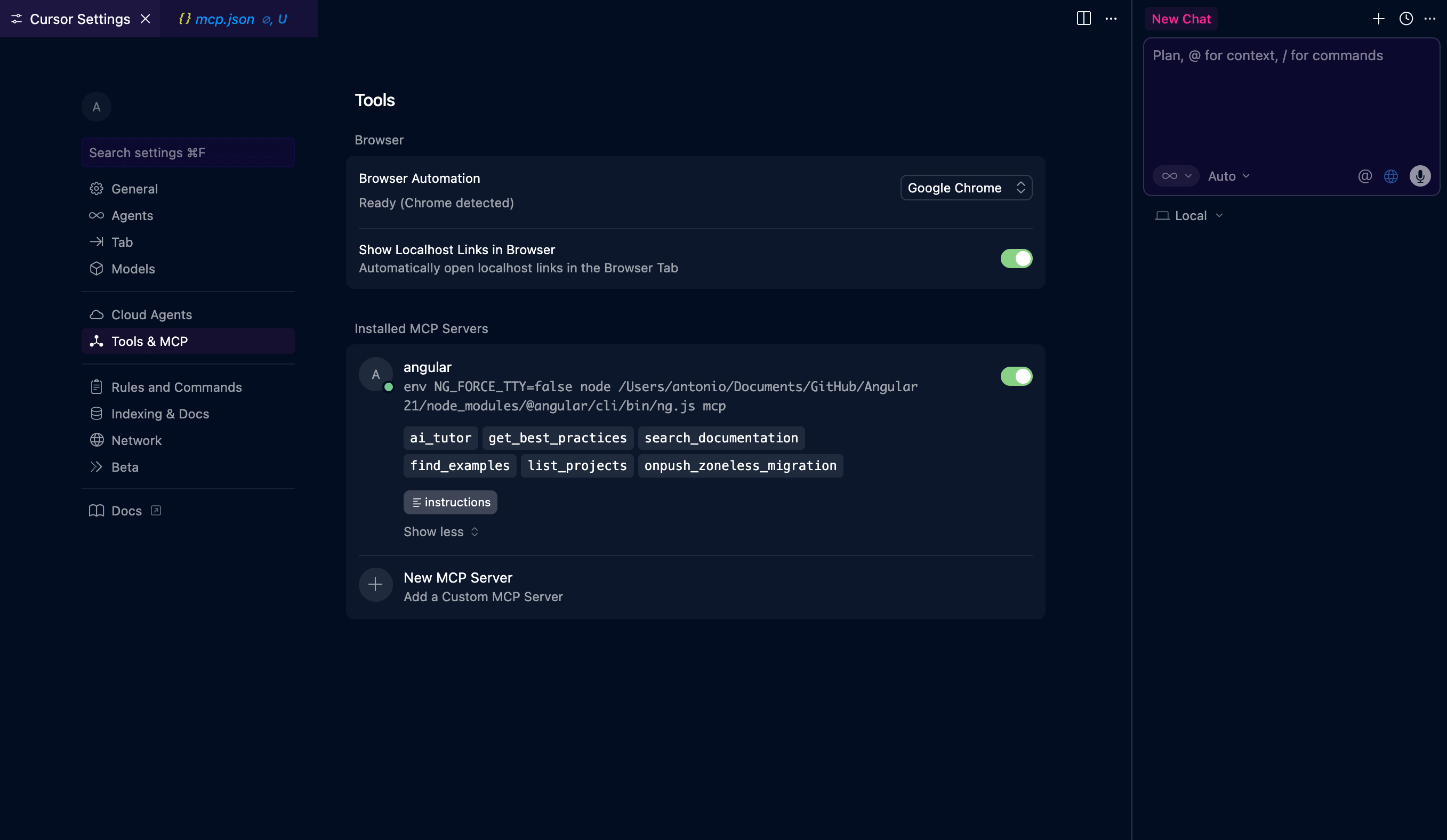1447x840 pixels.
Task: Disable the angular MCP server toggle
Action: tap(1016, 376)
